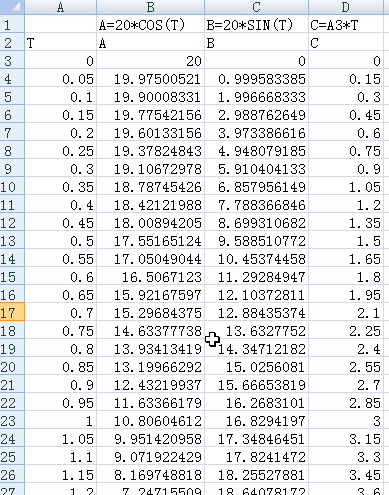Viewport: 389px width, 495px height.
Task: Select cell containing 17.34846451
Action: 256,438
